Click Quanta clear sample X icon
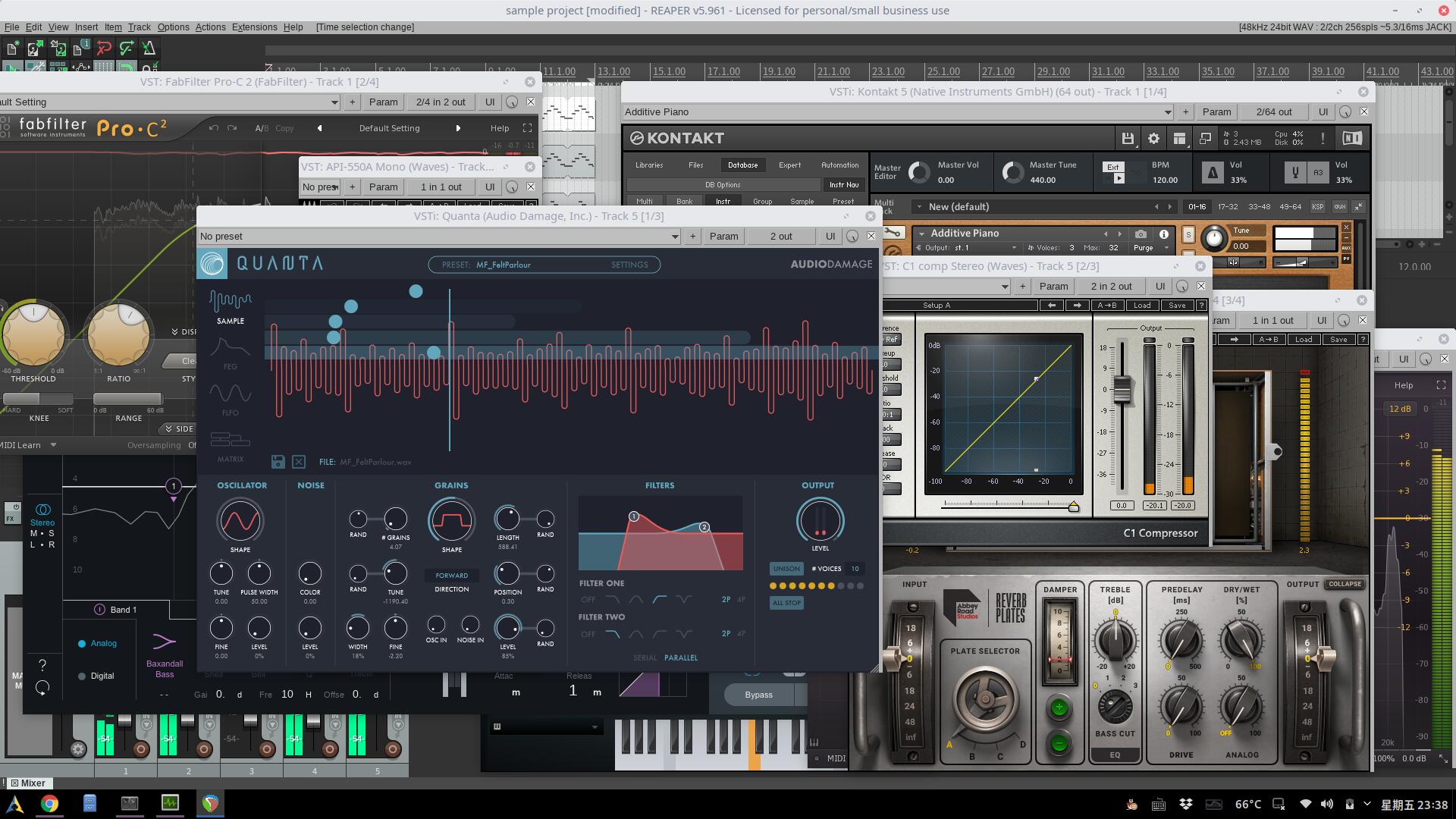The image size is (1456, 819). [x=299, y=462]
